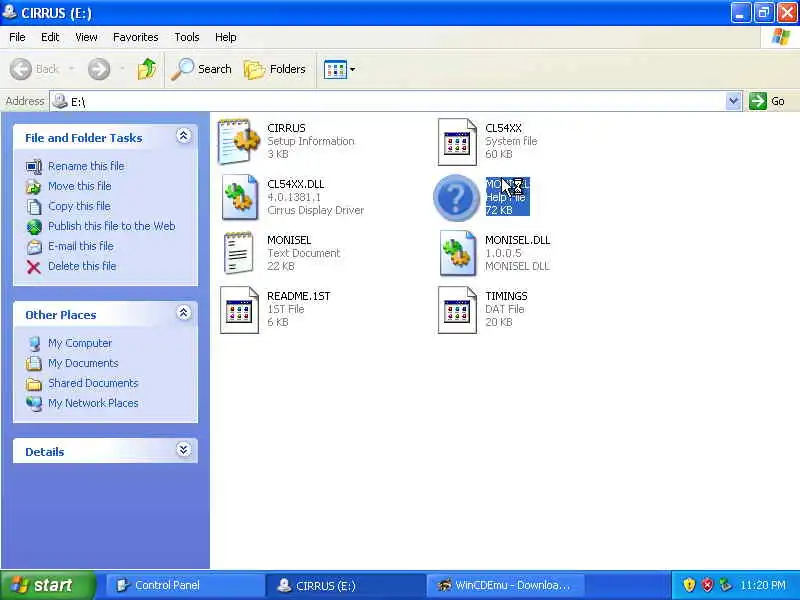Screen dimensions: 800x600
Task: Select the MONISEL Text Document icon
Action: point(238,253)
